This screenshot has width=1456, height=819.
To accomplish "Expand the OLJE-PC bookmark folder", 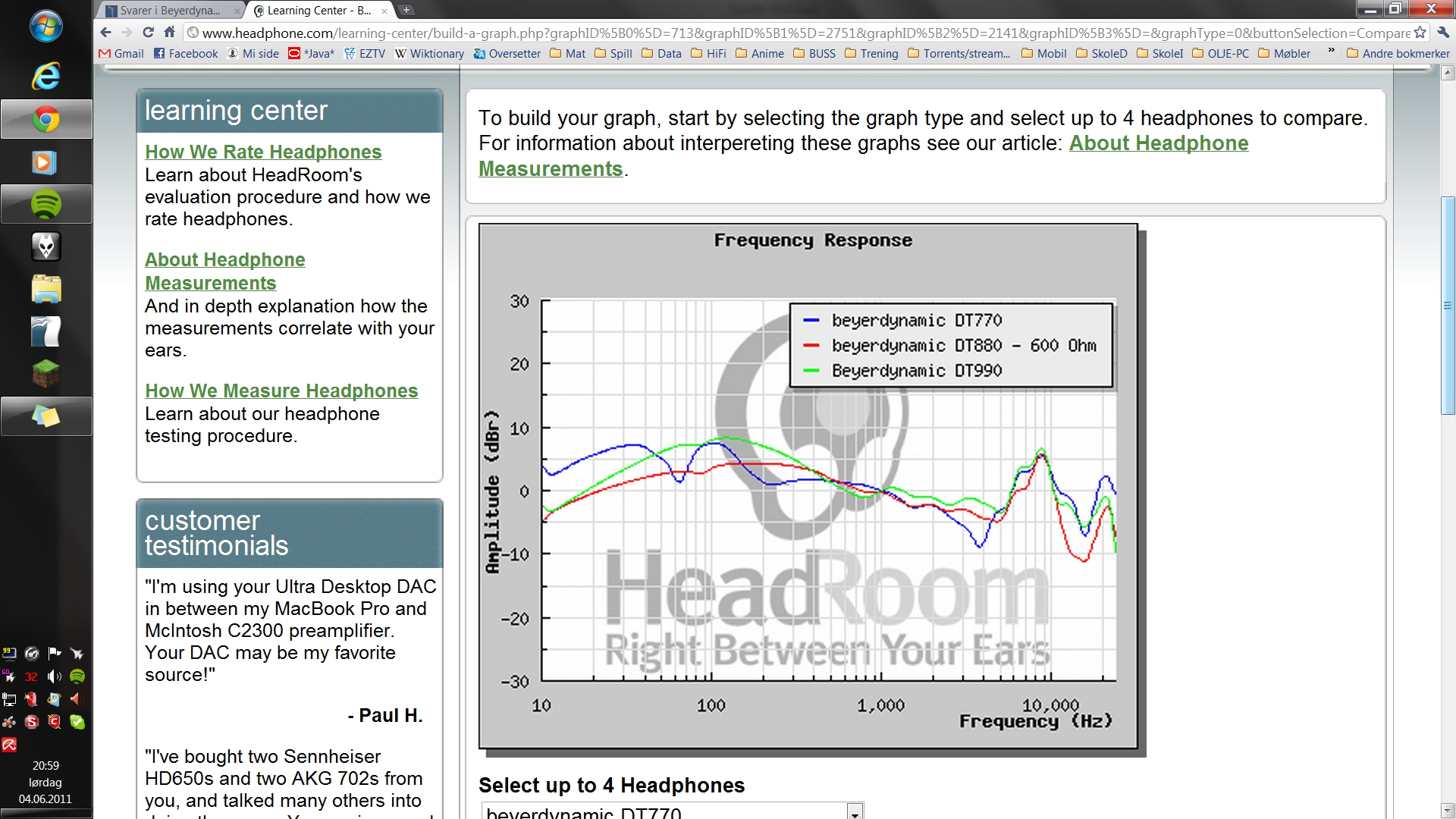I will pyautogui.click(x=1220, y=54).
